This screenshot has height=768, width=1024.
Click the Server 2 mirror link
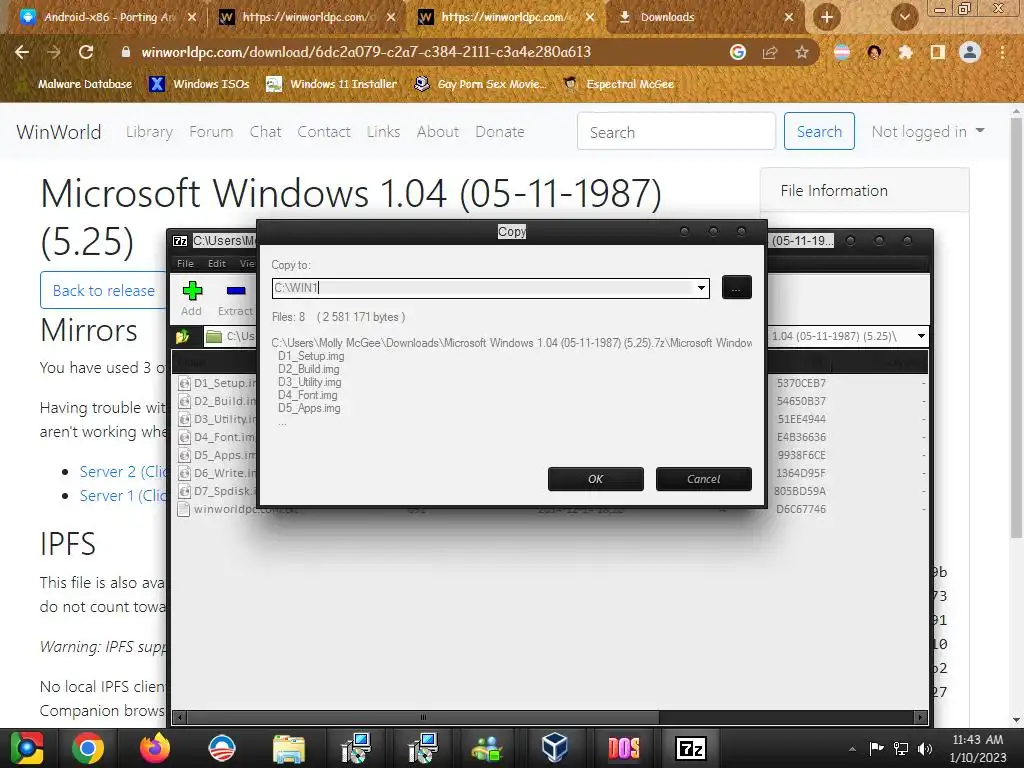point(123,472)
